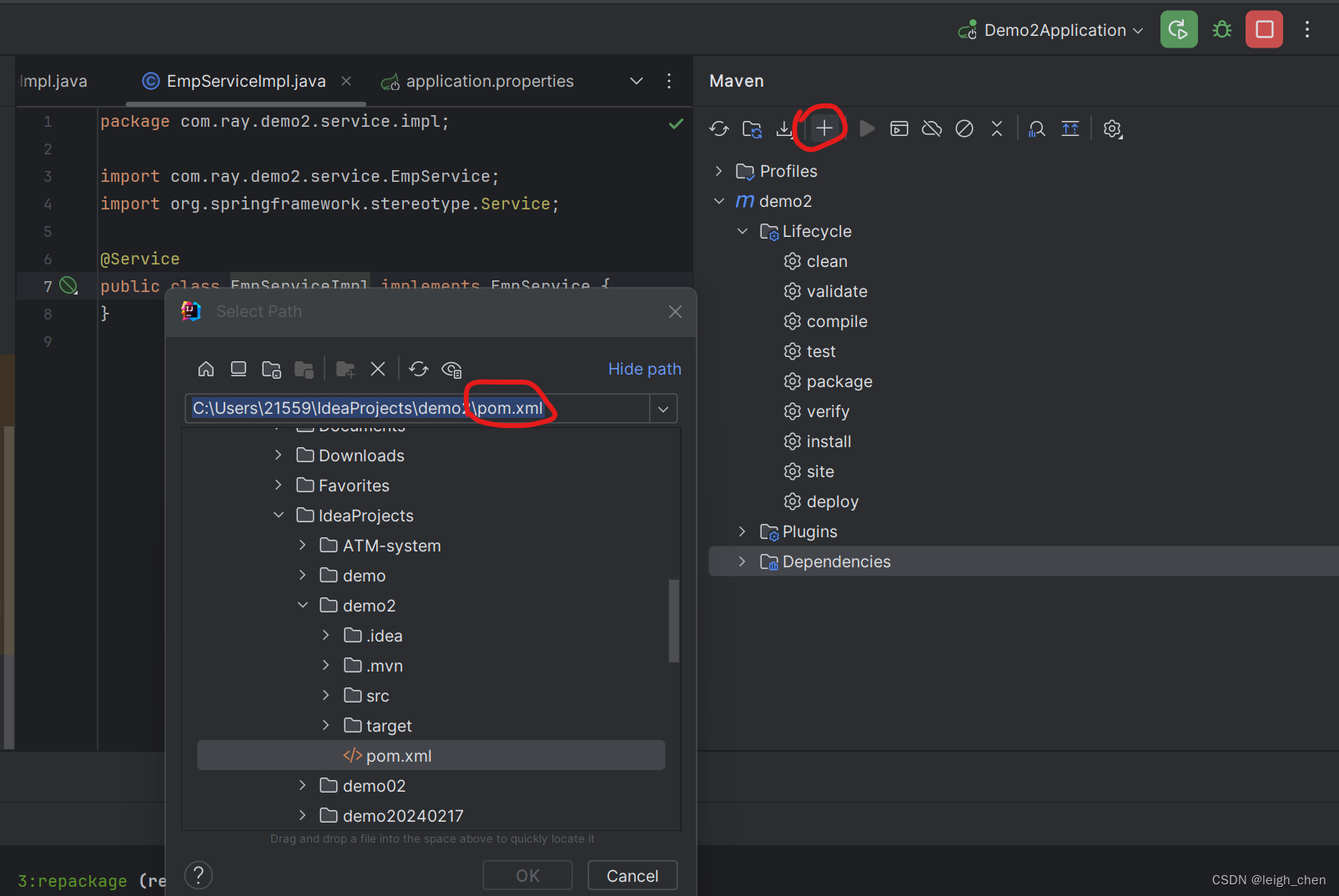Switch to application.properties tab
Screen dimensions: 1339x896
pos(477,81)
